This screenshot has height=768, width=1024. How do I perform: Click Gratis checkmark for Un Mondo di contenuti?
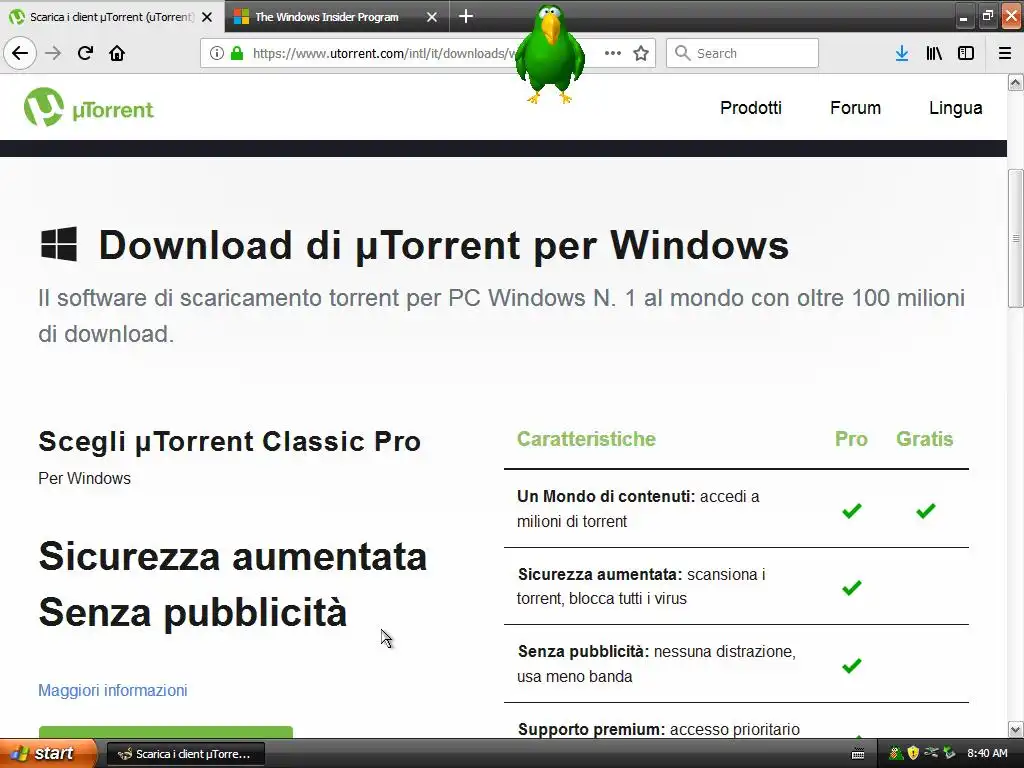925,511
